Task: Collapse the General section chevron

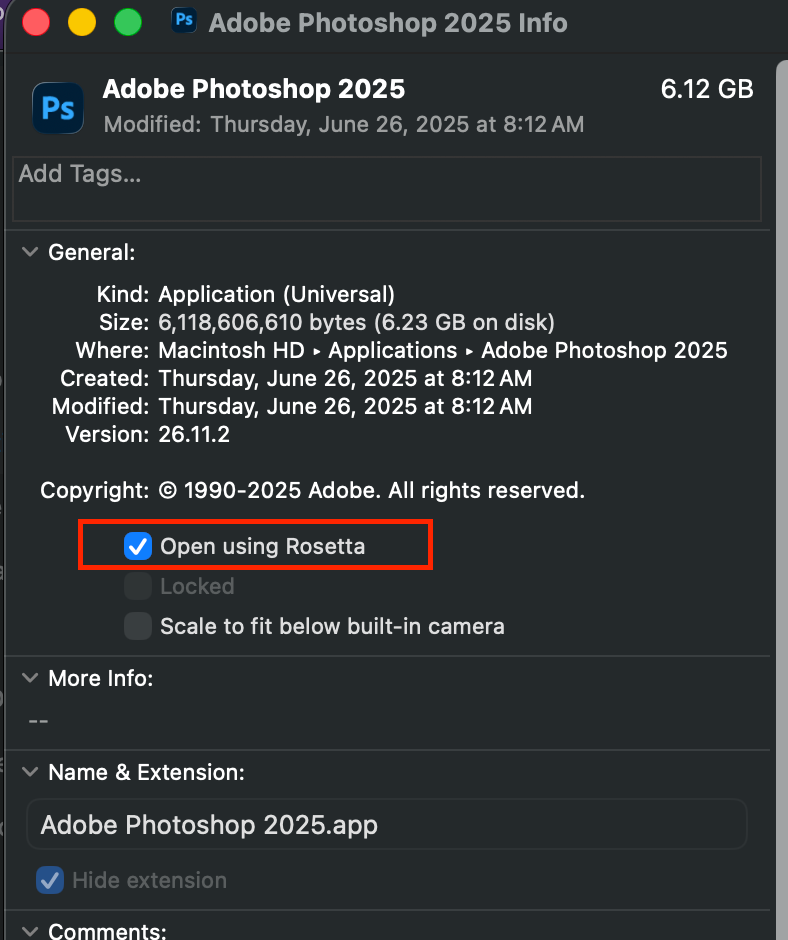Action: pos(31,252)
